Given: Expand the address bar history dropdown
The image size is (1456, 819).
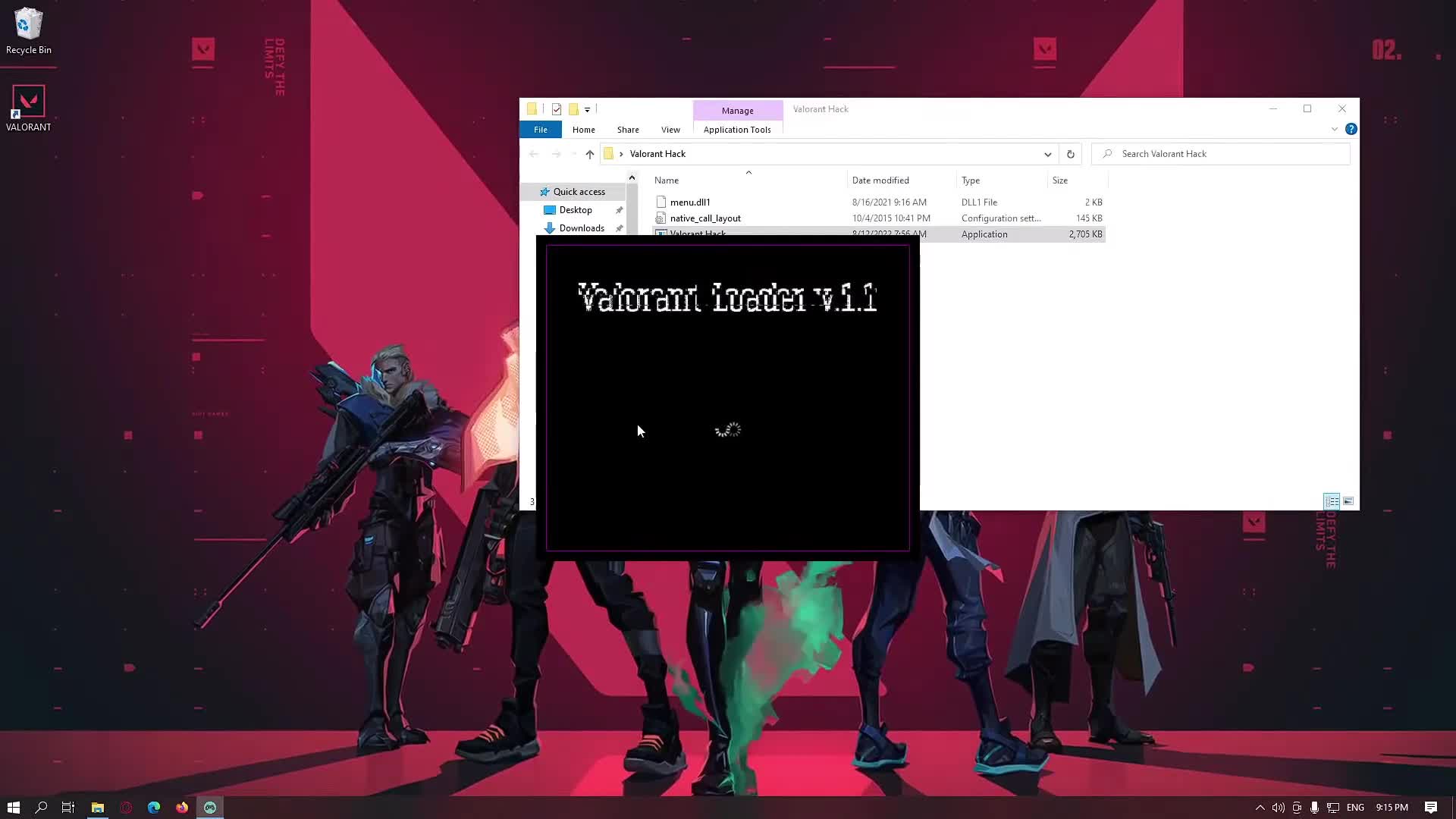Looking at the screenshot, I should point(1047,154).
